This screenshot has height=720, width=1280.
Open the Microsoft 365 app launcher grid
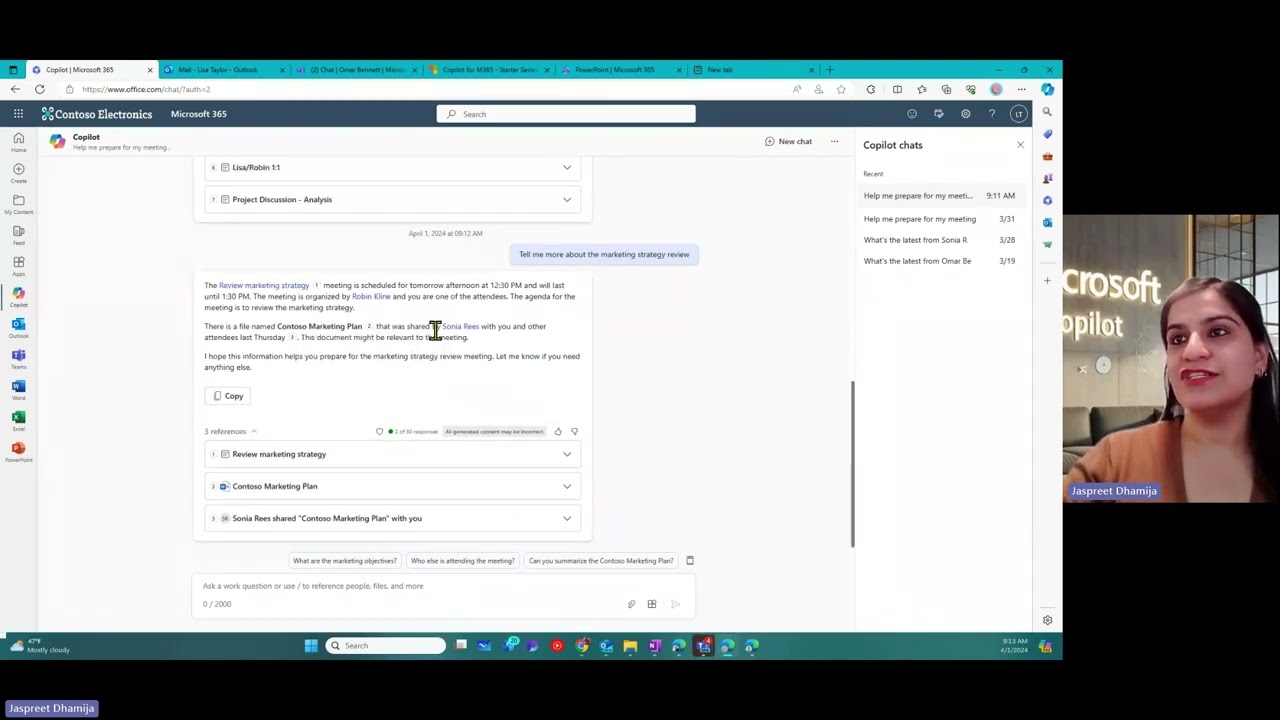[x=18, y=114]
